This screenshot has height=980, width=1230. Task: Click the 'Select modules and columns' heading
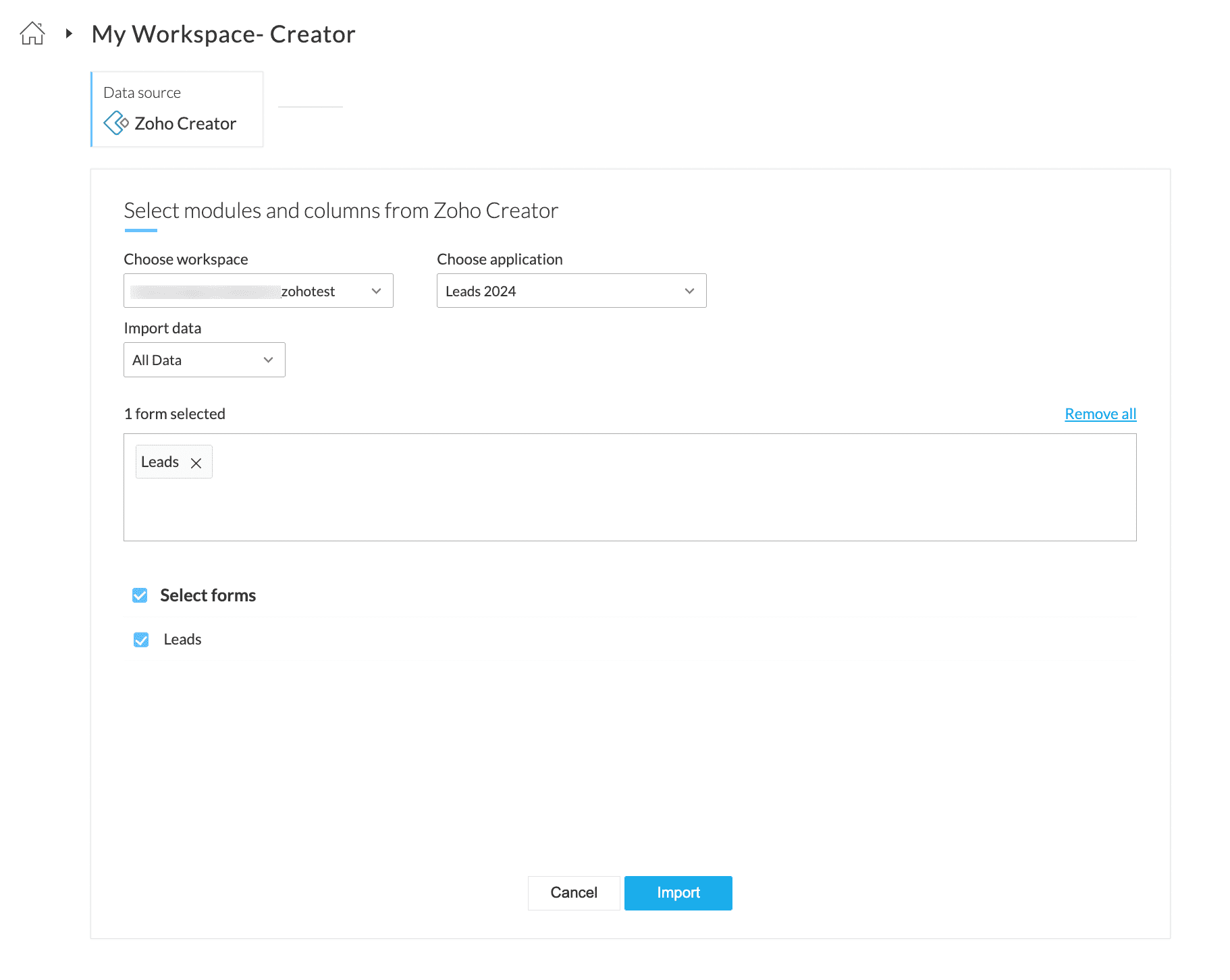click(341, 211)
